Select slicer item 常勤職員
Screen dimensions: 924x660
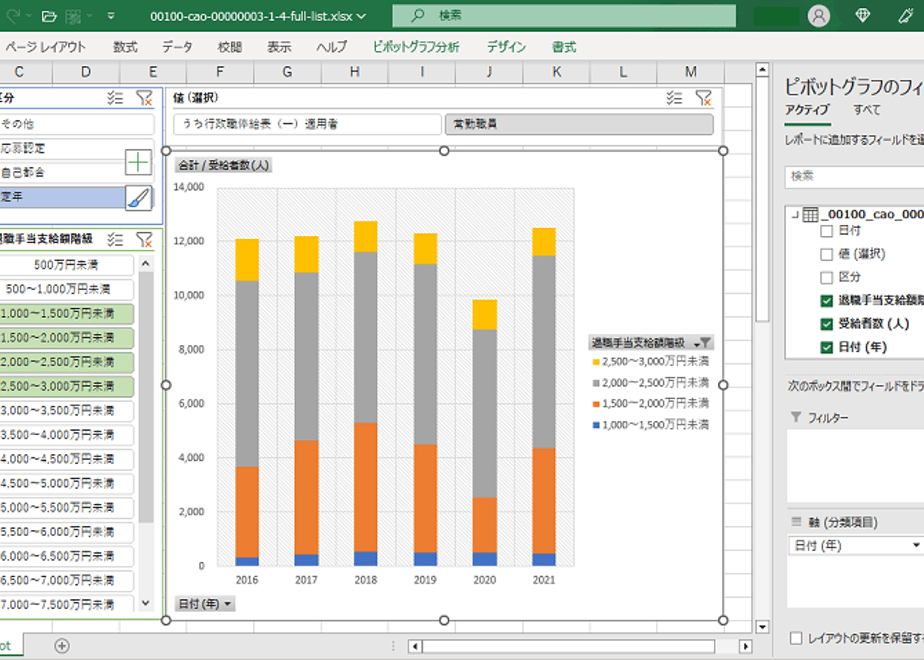tap(579, 124)
